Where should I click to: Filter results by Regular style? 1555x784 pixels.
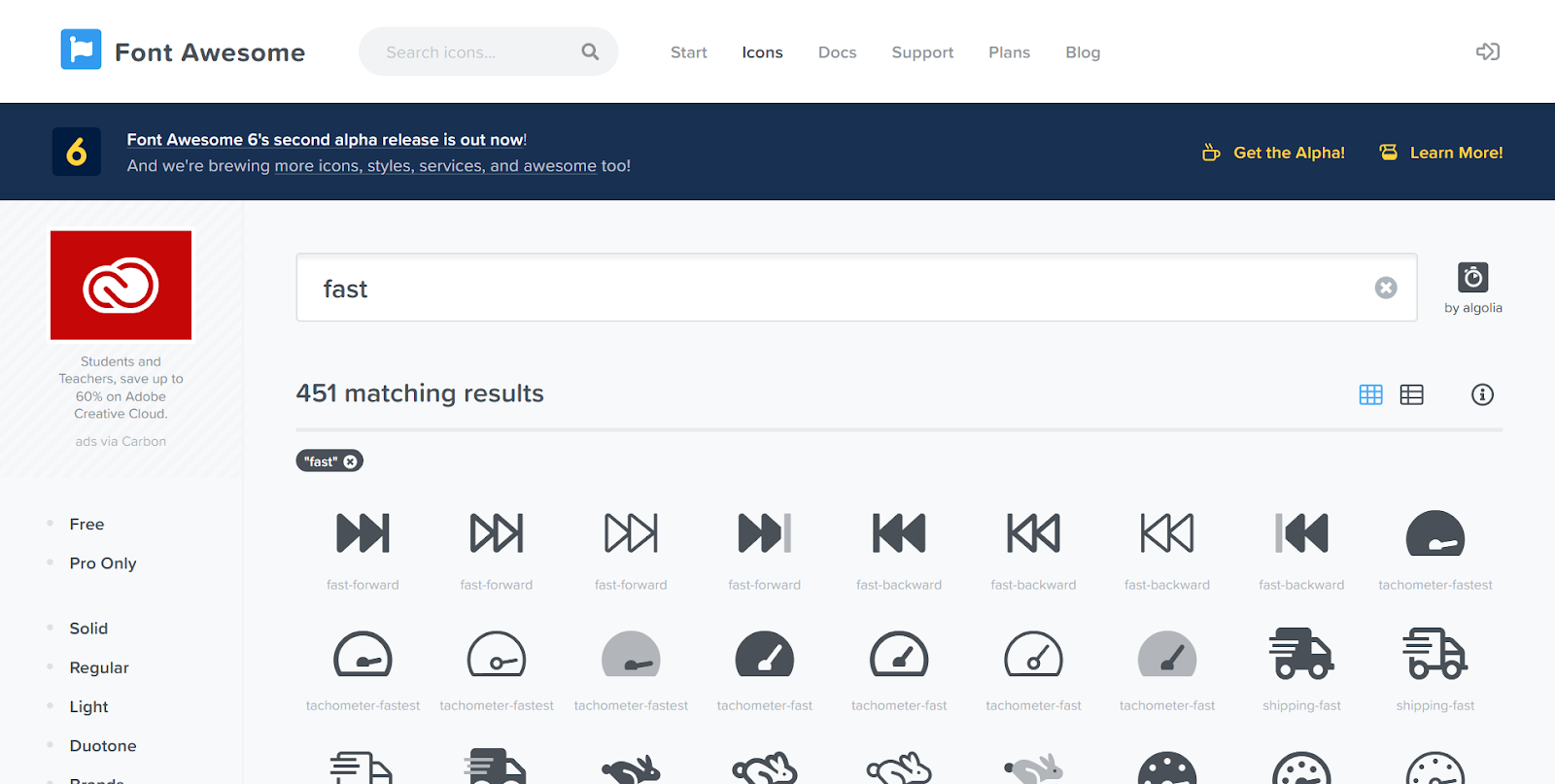click(99, 668)
